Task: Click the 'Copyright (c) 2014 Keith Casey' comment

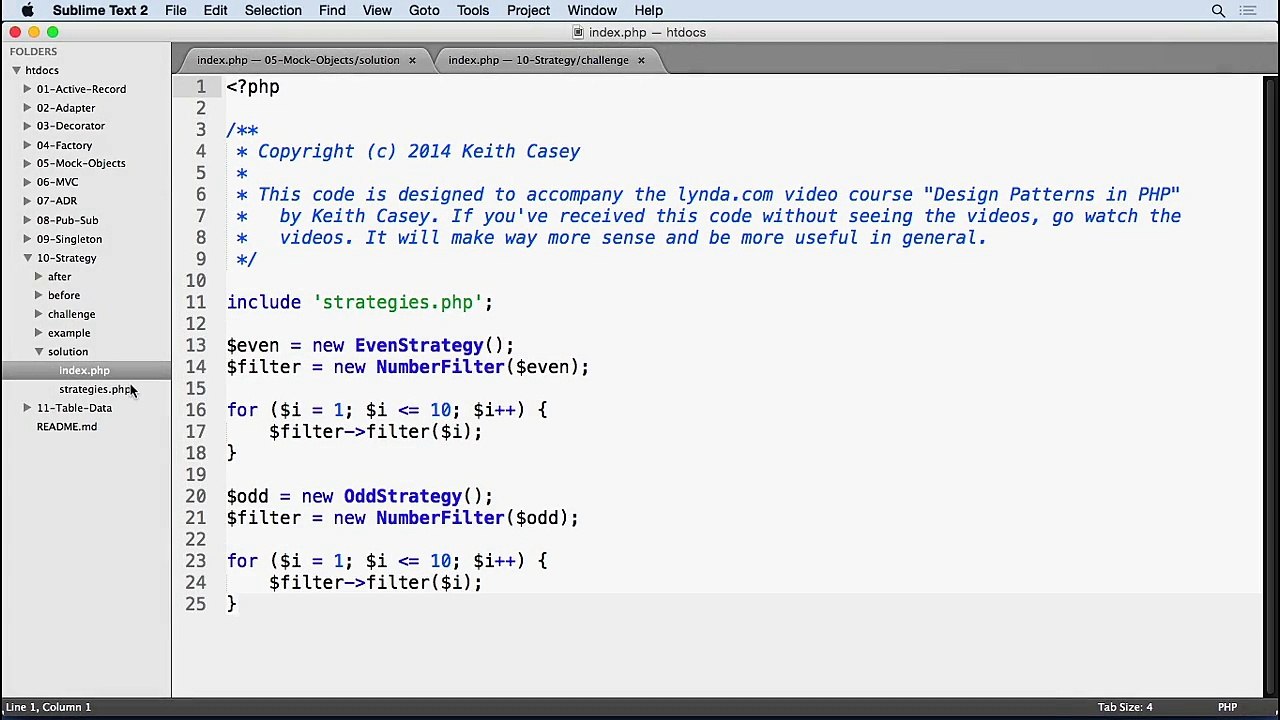Action: point(419,152)
